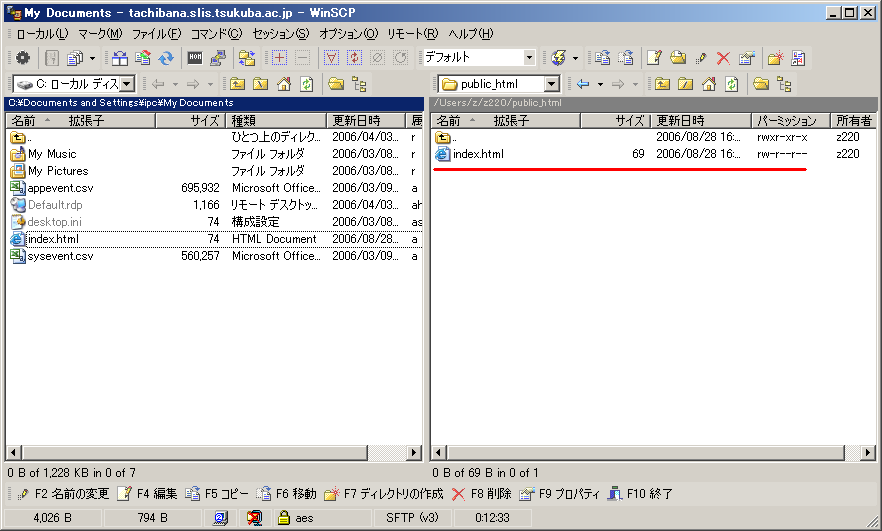Click the rename pencil icon in top toolbar

pos(700,57)
